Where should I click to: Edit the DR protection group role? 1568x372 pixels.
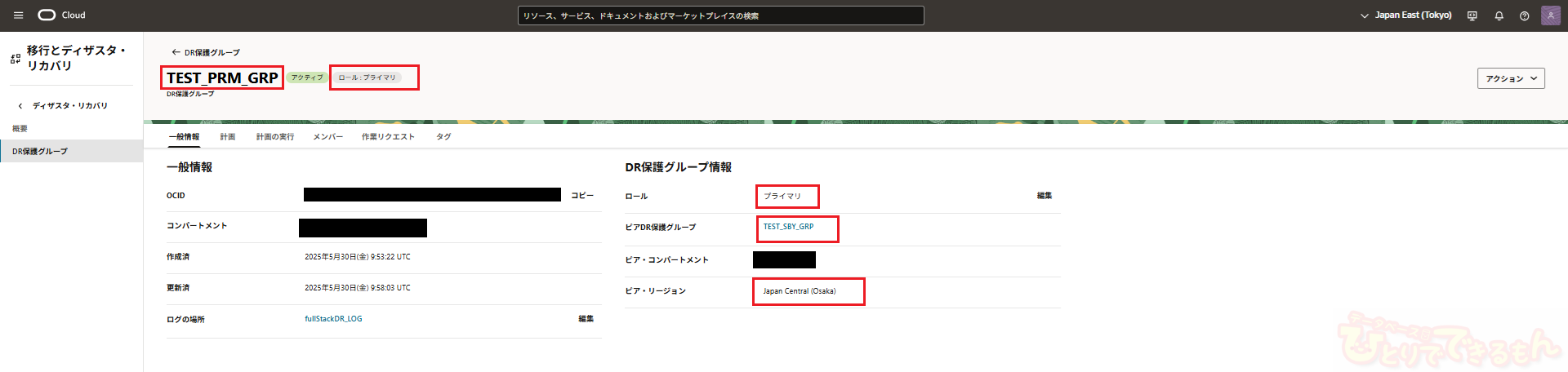[x=1044, y=196]
